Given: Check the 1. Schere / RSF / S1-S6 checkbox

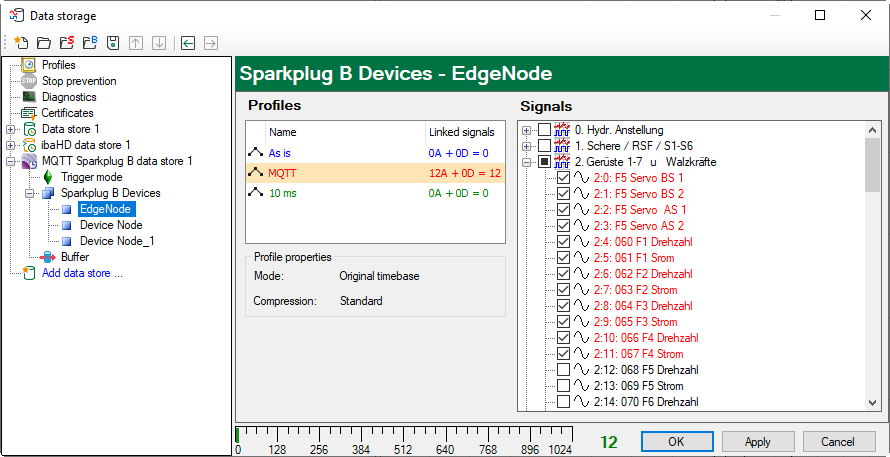Looking at the screenshot, I should (544, 146).
